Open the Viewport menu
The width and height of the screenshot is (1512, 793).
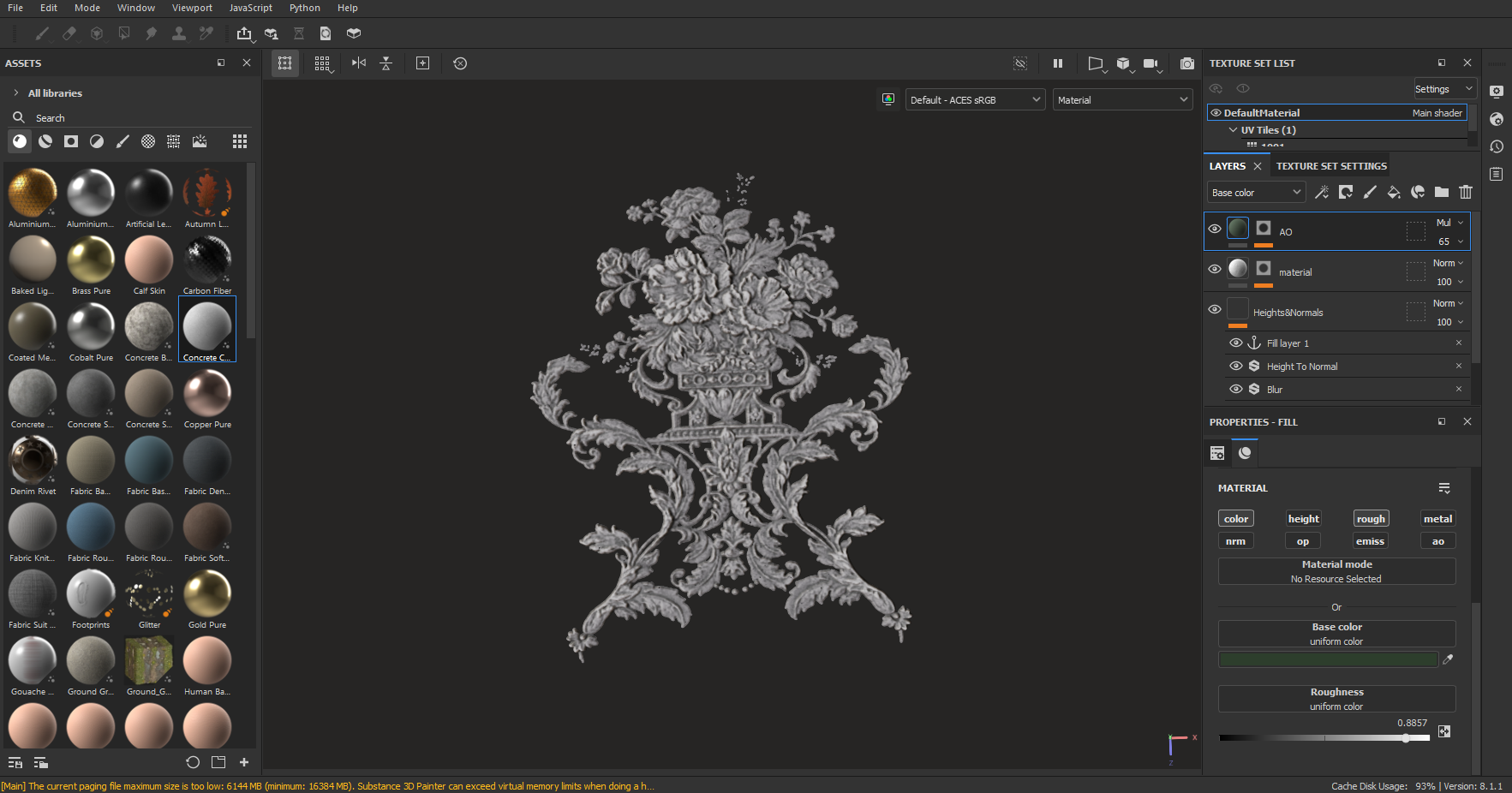pos(192,8)
